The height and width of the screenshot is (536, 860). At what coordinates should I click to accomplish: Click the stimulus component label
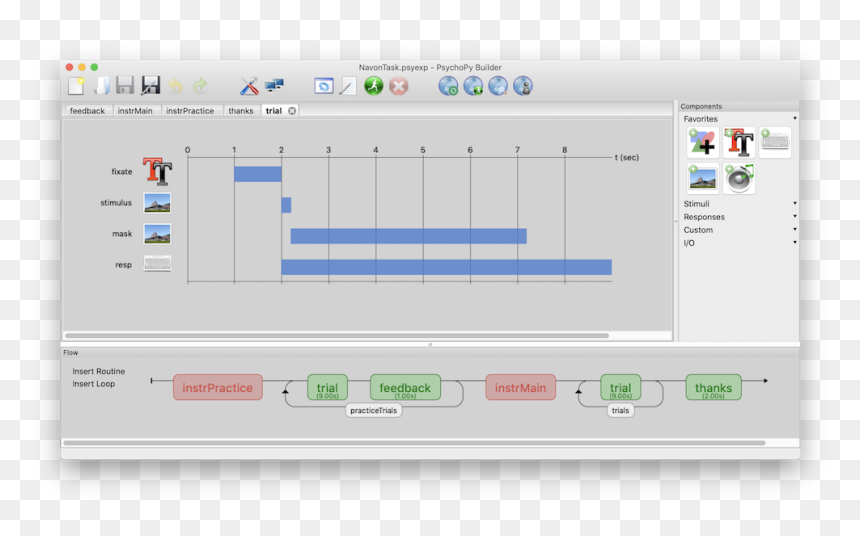pyautogui.click(x=116, y=203)
